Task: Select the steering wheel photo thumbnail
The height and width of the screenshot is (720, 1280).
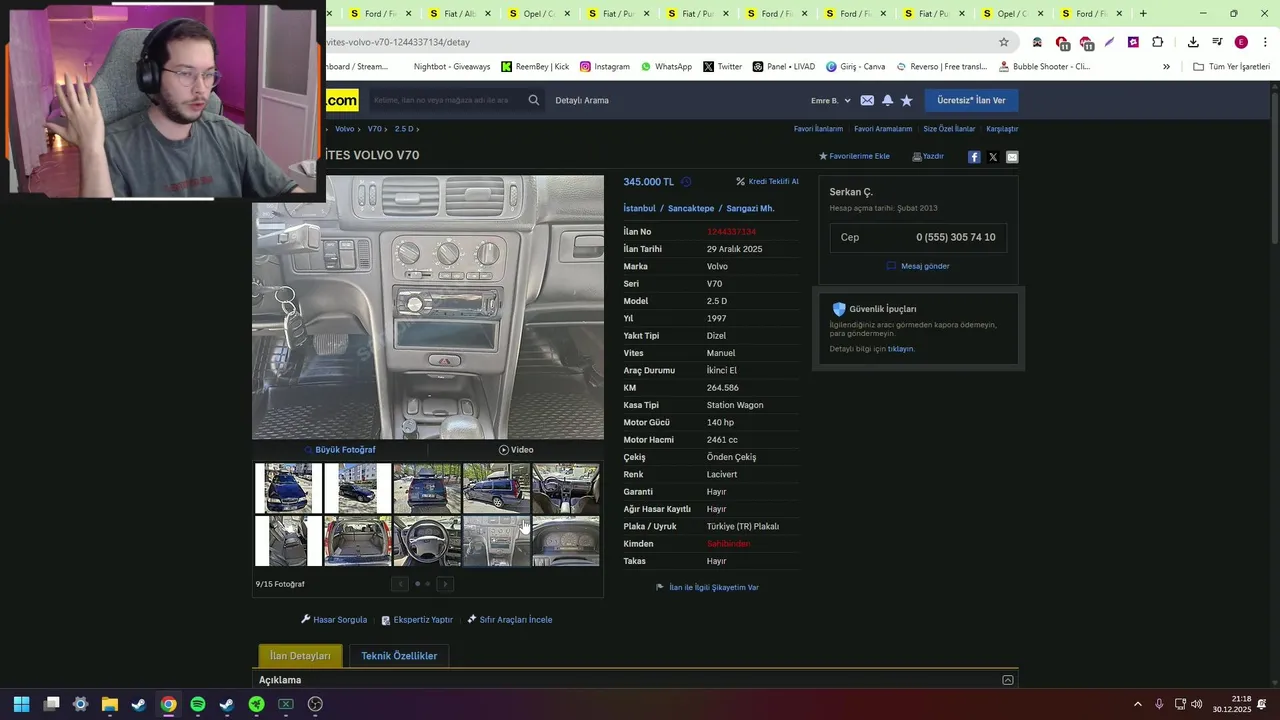Action: click(x=427, y=541)
